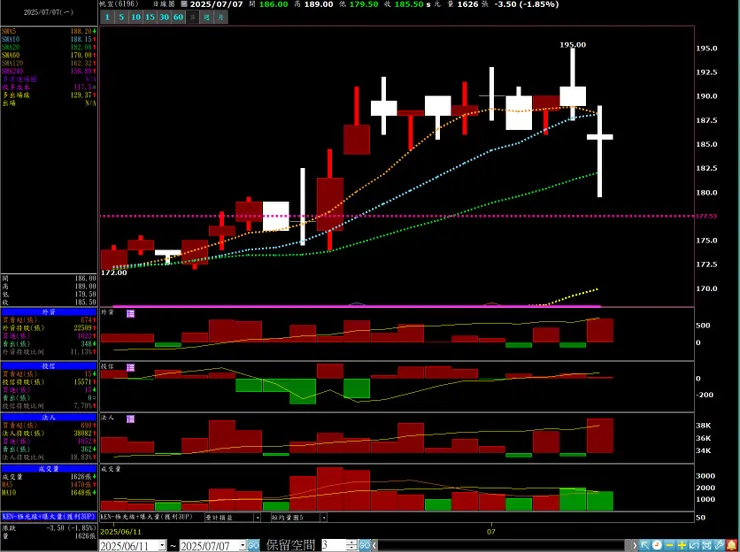The width and height of the screenshot is (740, 552).
Task: Click the SMA5 indicator row
Action: pos(49,31)
